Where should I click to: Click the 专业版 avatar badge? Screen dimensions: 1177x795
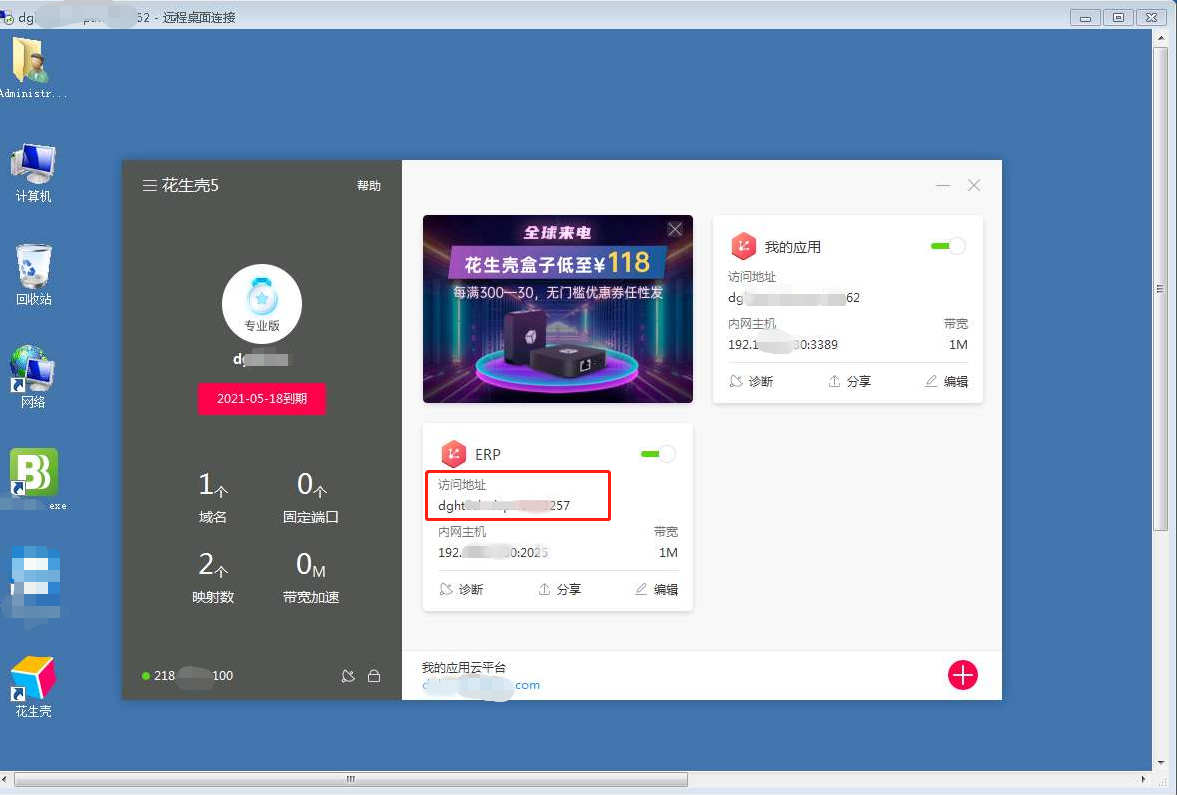click(261, 304)
